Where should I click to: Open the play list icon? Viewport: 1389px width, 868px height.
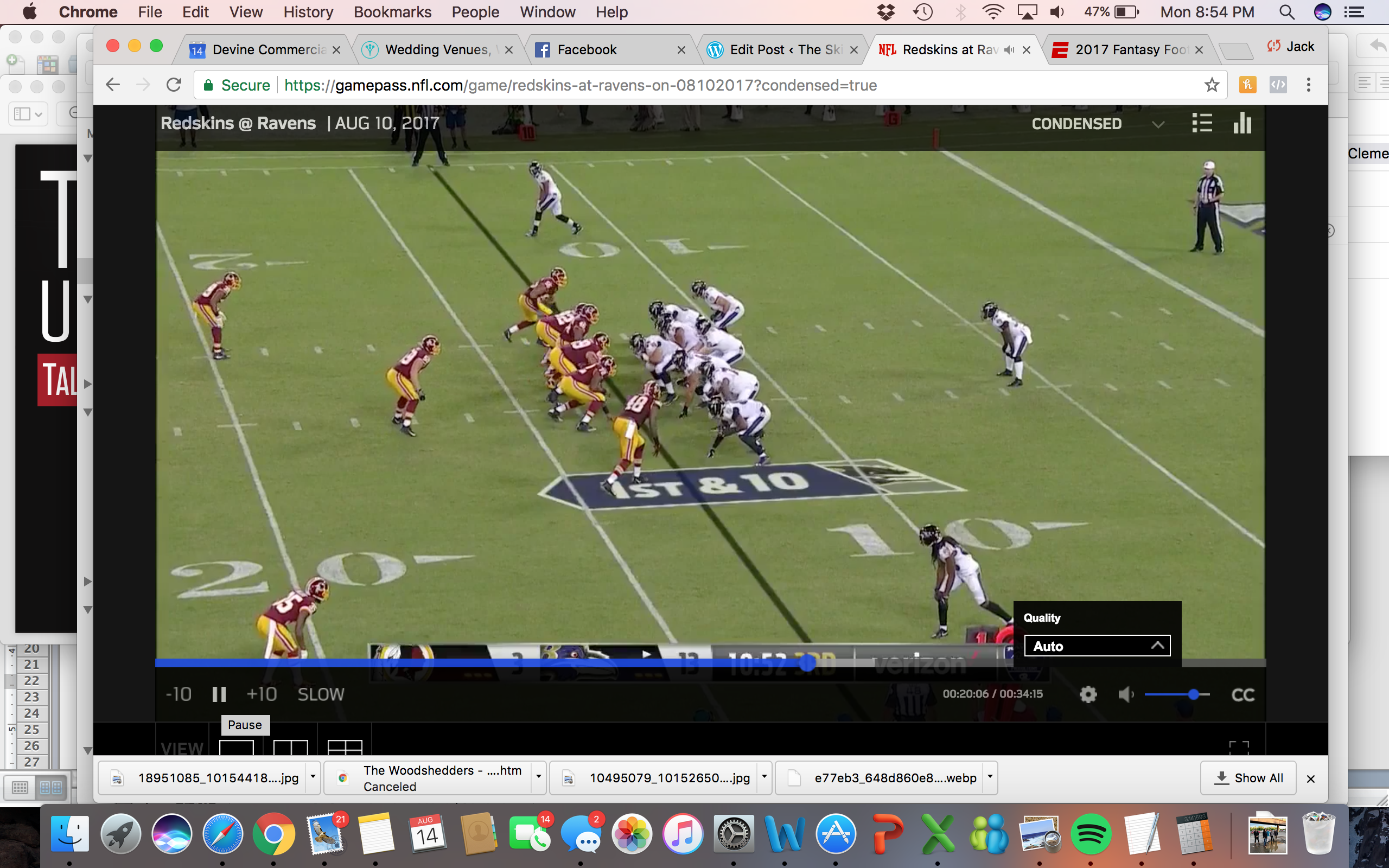click(1202, 123)
